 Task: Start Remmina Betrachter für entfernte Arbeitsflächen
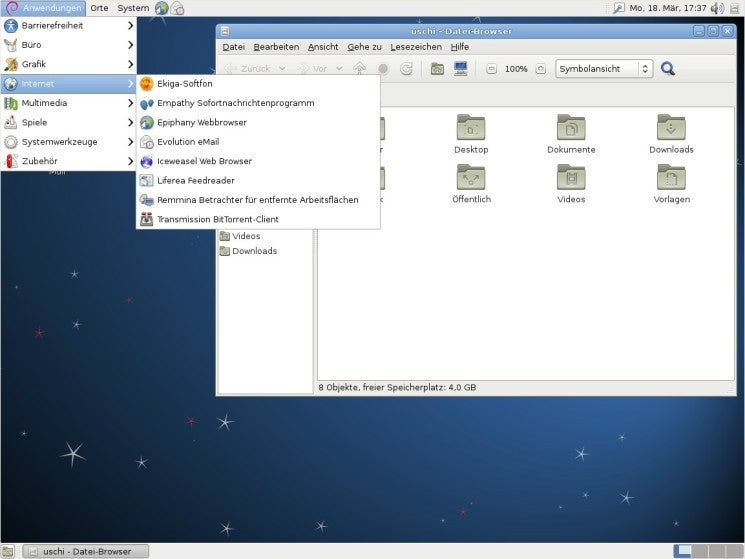[x=258, y=200]
